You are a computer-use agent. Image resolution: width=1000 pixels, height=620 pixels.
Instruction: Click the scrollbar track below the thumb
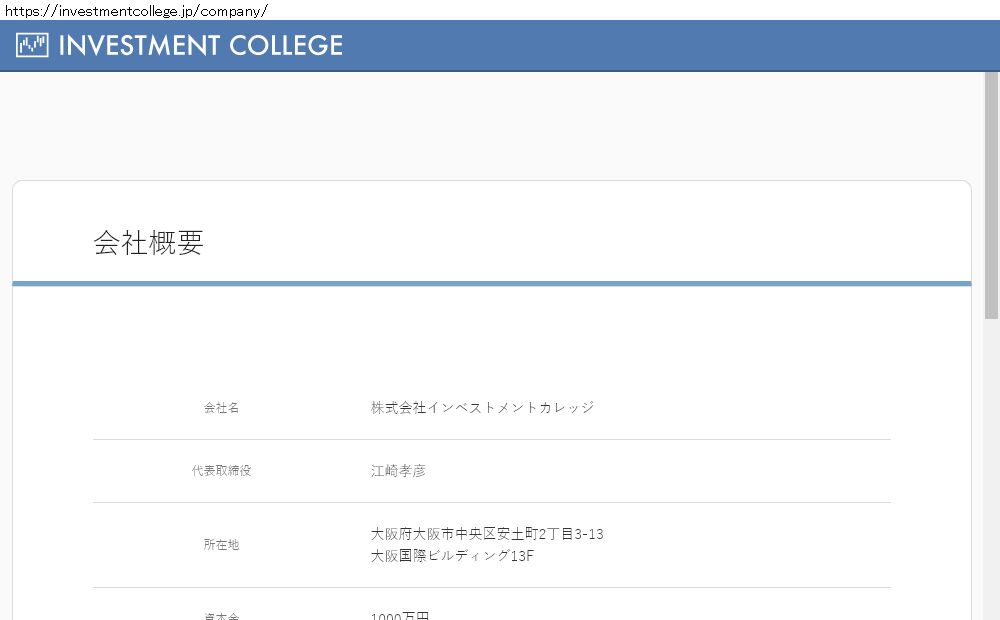pos(991,470)
